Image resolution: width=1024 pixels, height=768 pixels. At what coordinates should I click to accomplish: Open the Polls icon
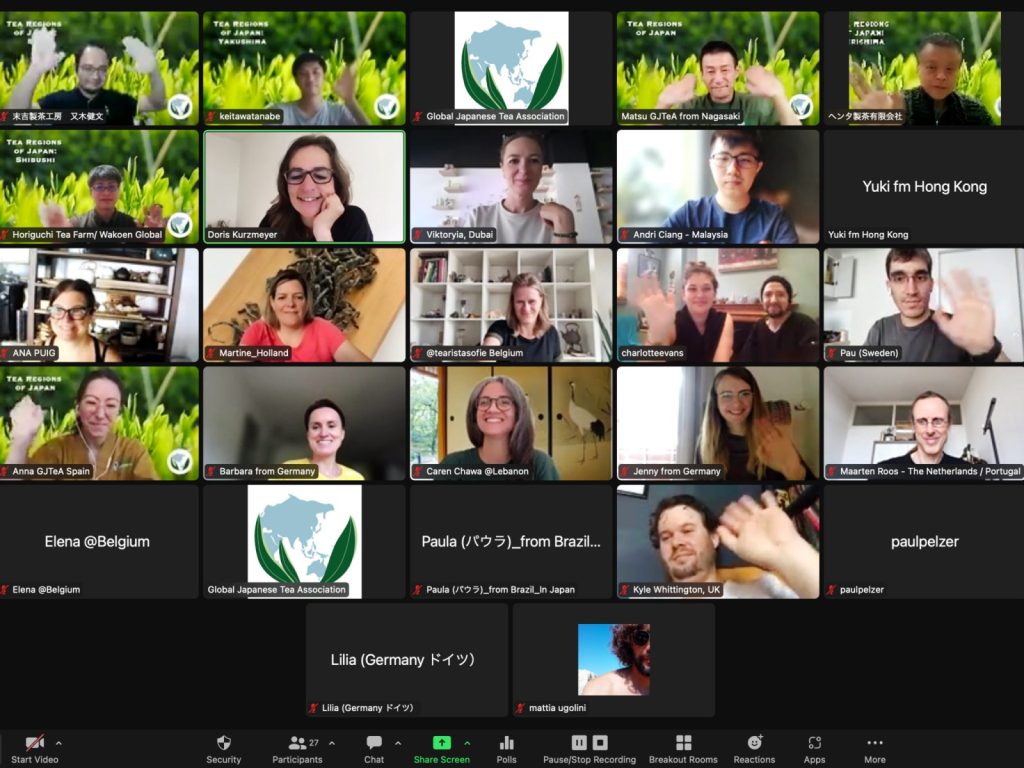pos(506,743)
